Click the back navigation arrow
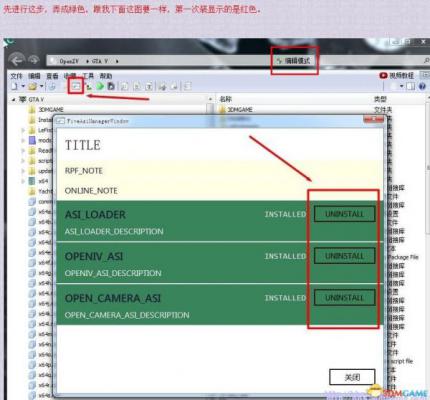 [x=17, y=60]
